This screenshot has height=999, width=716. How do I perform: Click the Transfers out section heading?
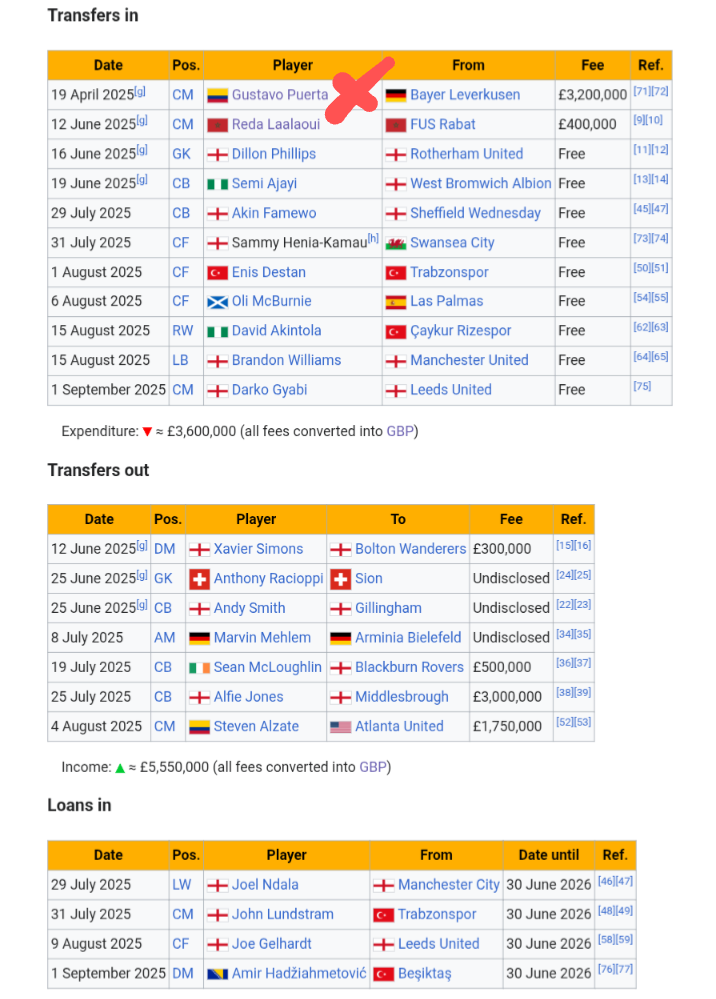[x=98, y=470]
